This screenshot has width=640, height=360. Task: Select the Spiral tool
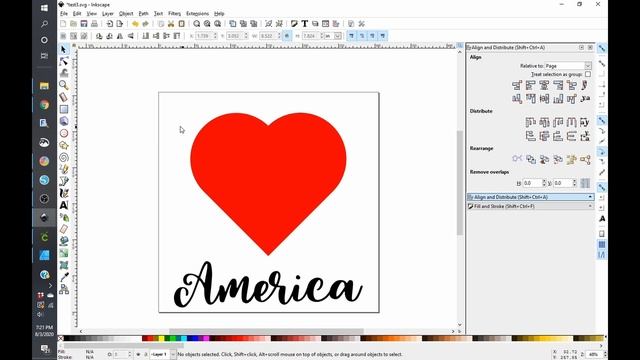point(64,157)
